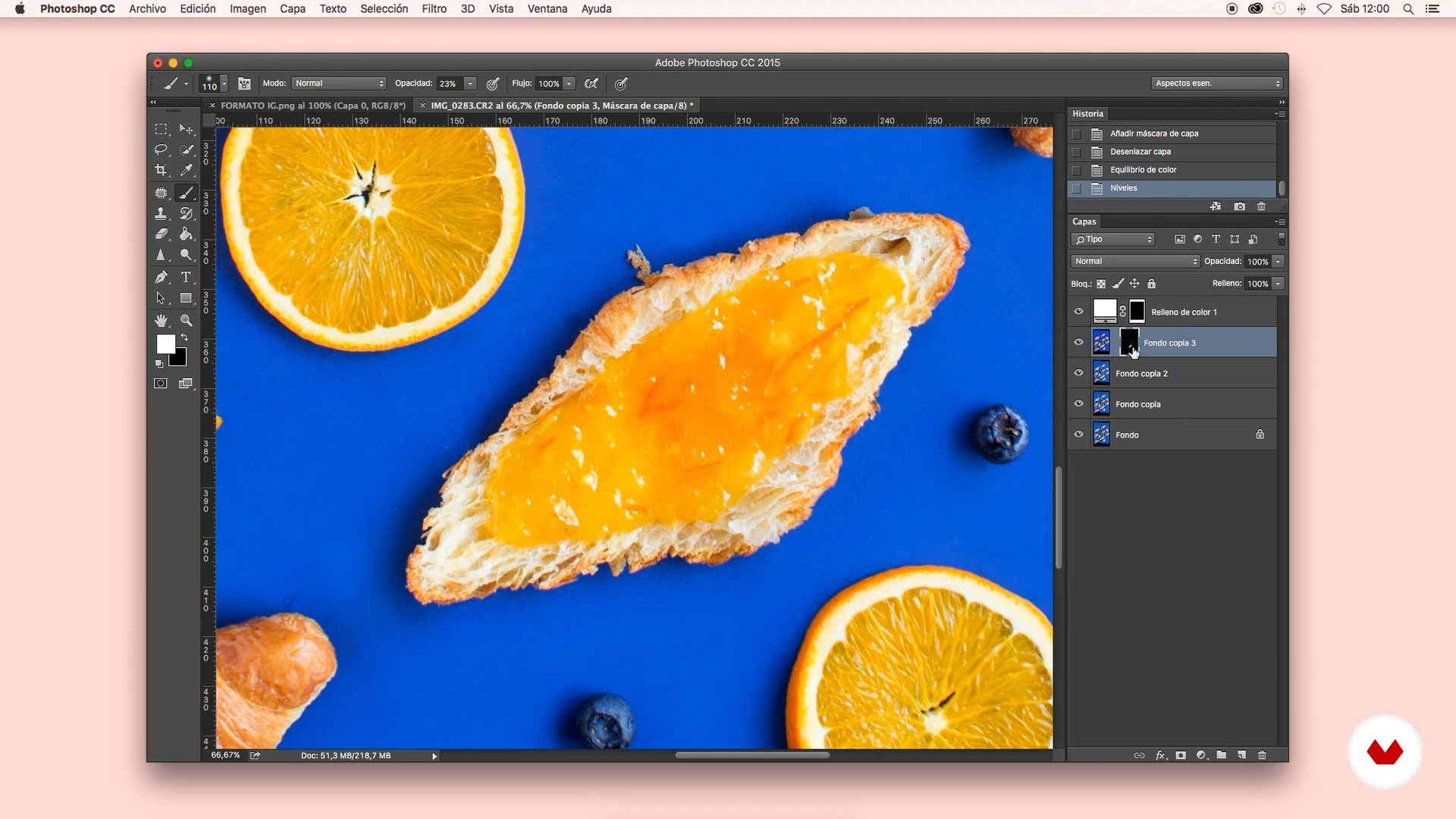This screenshot has width=1456, height=819.
Task: Select the Spot Healing Brush tool
Action: click(x=161, y=193)
